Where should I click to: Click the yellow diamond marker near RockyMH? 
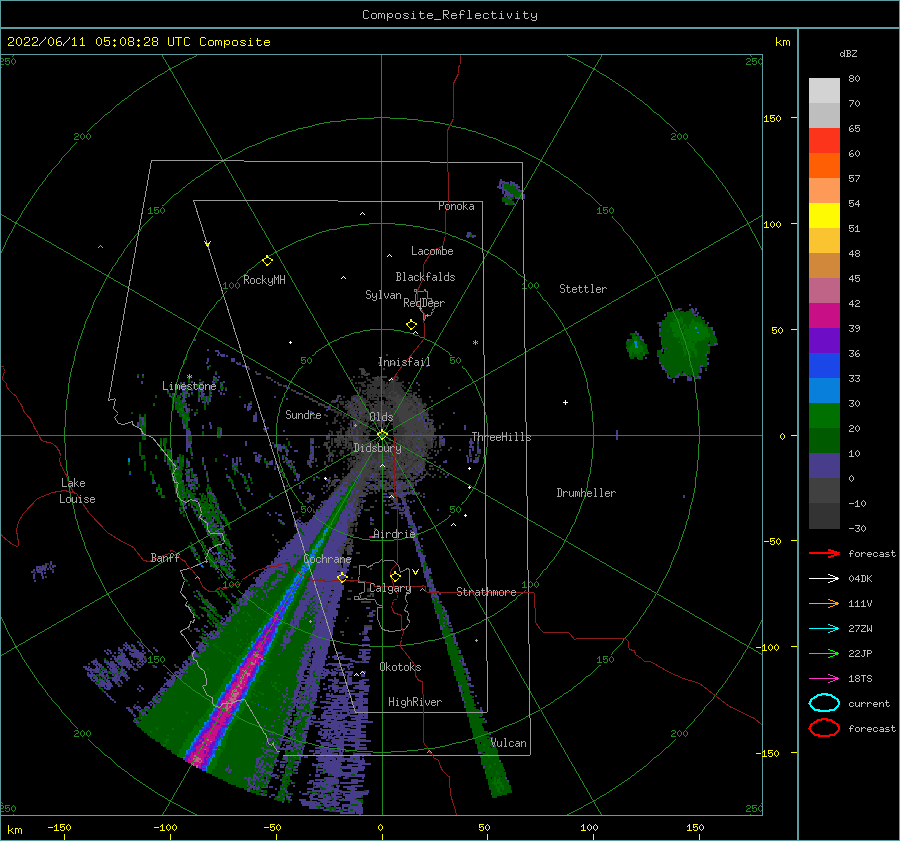tap(267, 261)
